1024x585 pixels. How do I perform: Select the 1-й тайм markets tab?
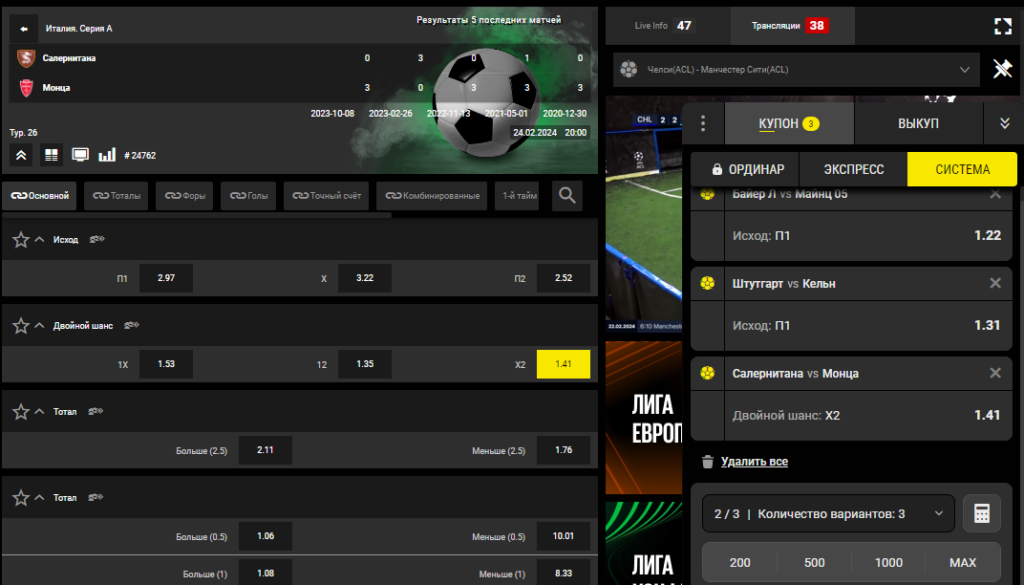[517, 196]
